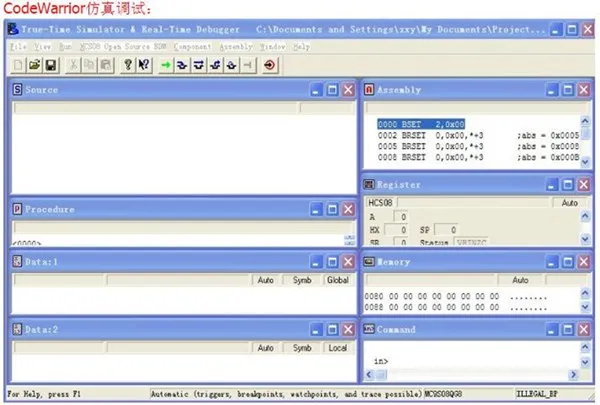Click the up arrow in Assembly panel
The width and height of the screenshot is (600, 405).
(585, 121)
